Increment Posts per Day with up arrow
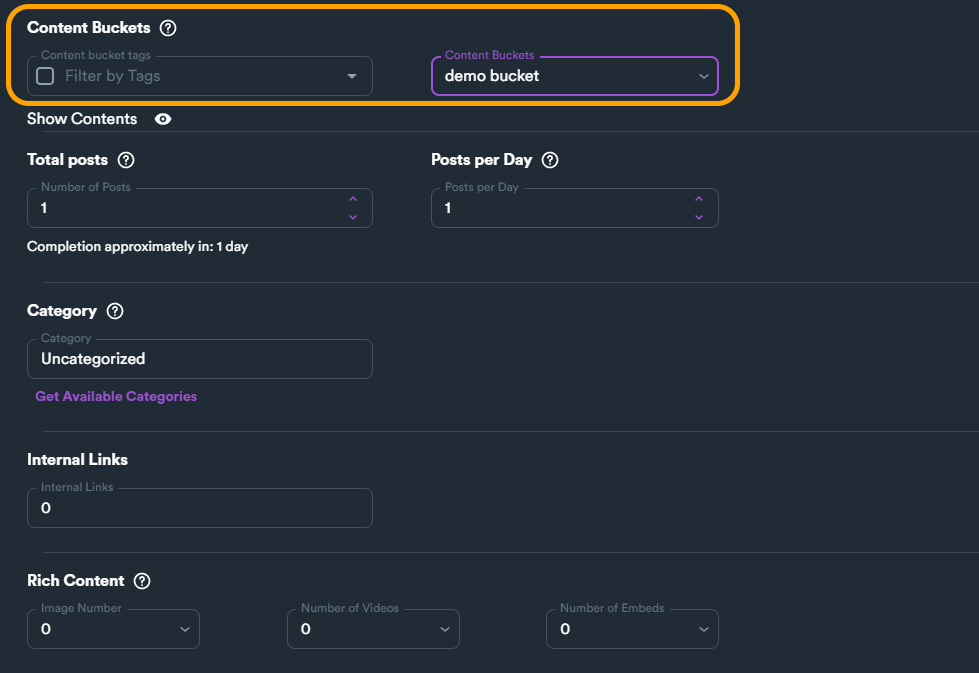The height and width of the screenshot is (673, 979). click(699, 200)
